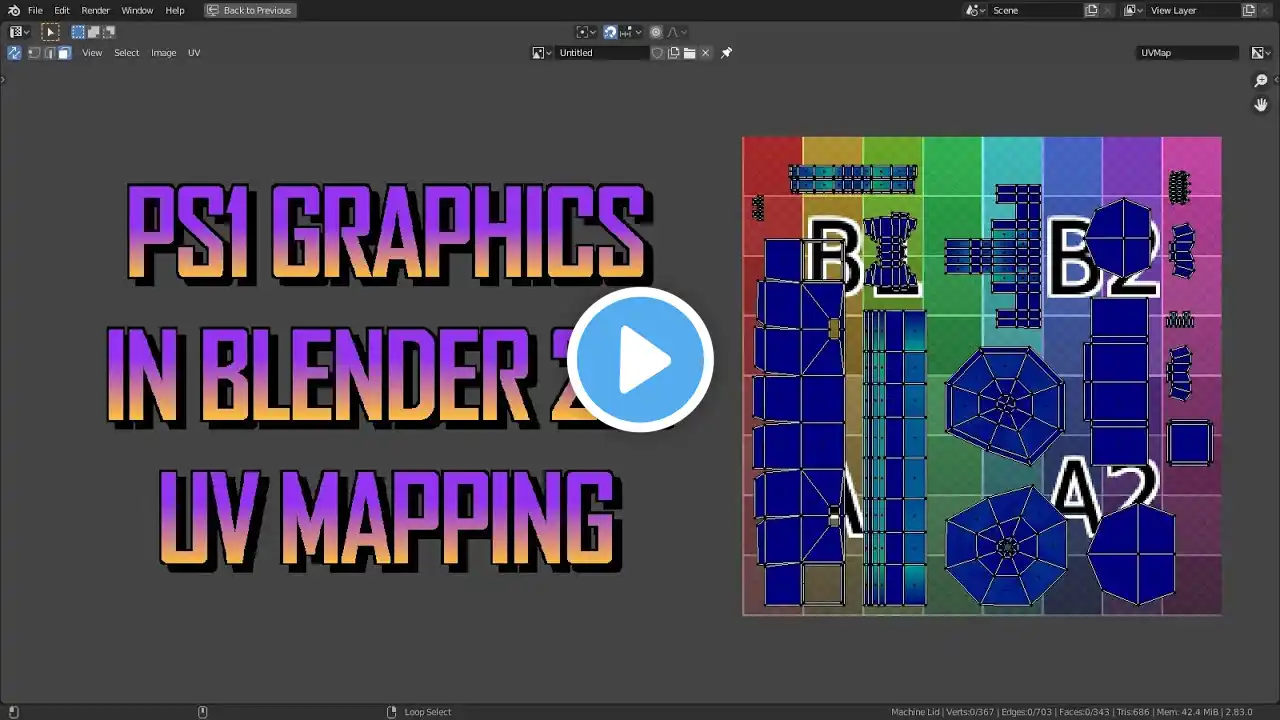
Task: Open proportional editing falloff dropdown
Action: point(676,32)
